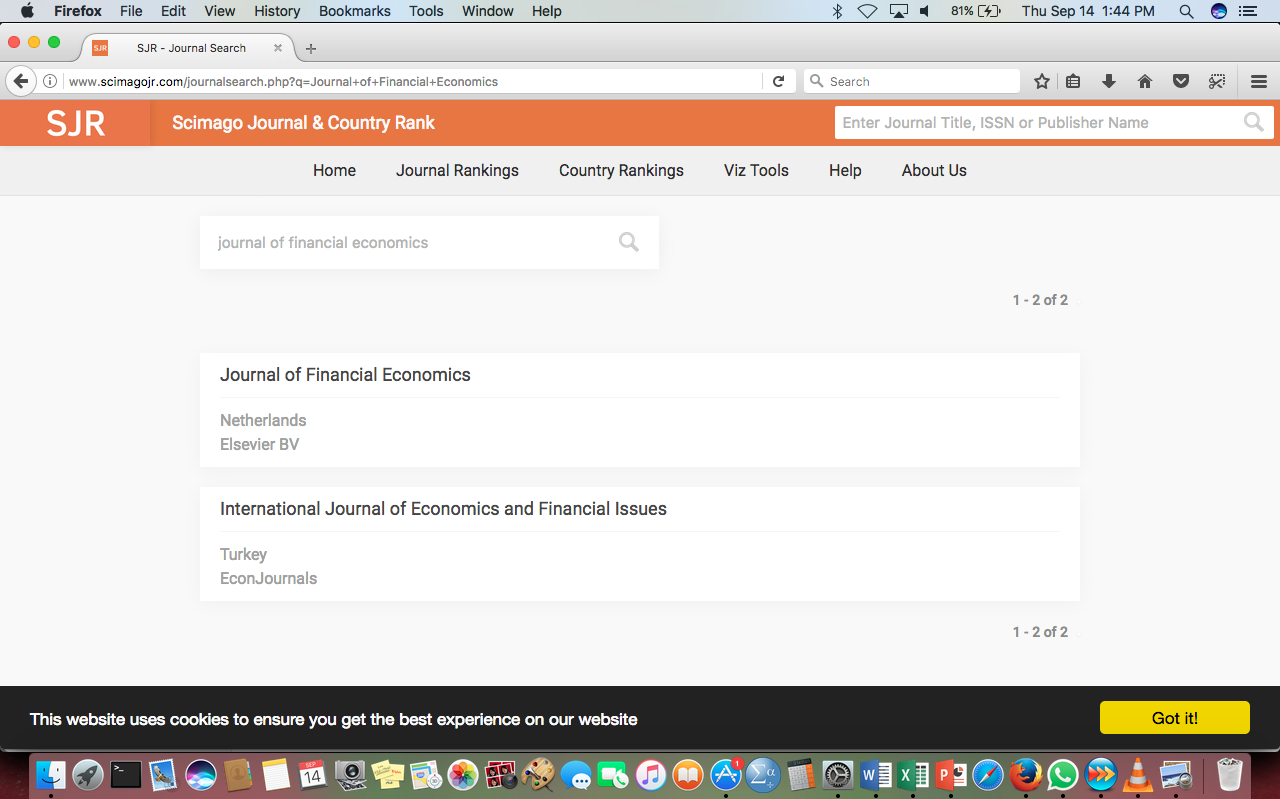Open PowerPoint from the dock

coord(951,774)
